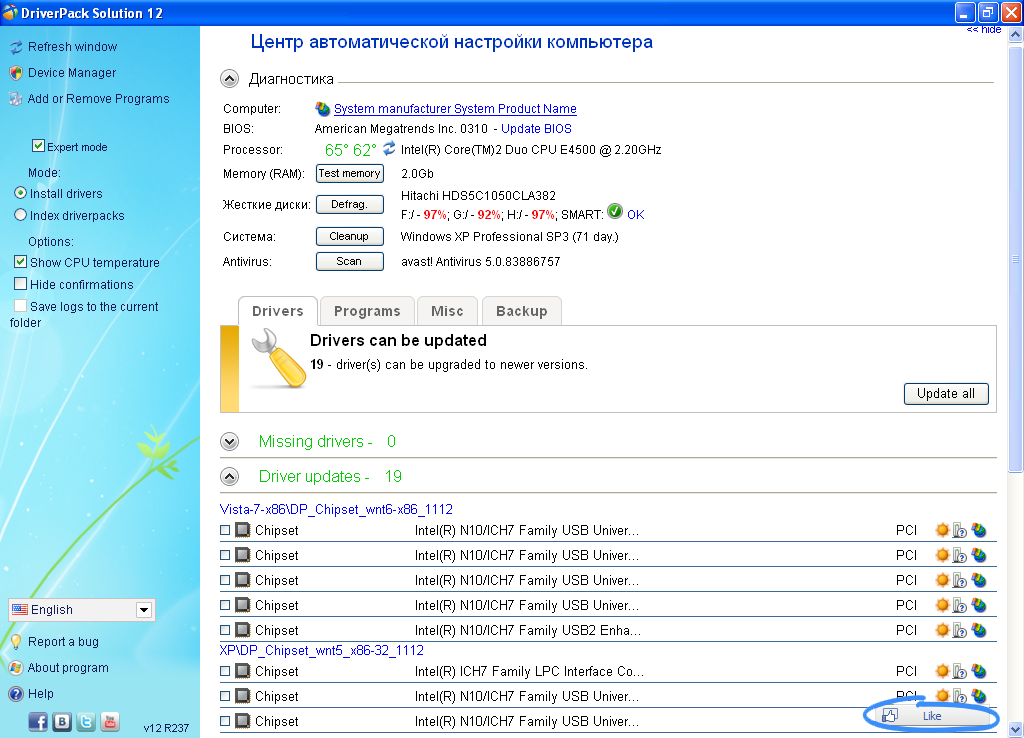Open XP\DP_Chipset_wnt5_x86-32_1112 link
This screenshot has height=738, width=1024.
click(x=322, y=650)
